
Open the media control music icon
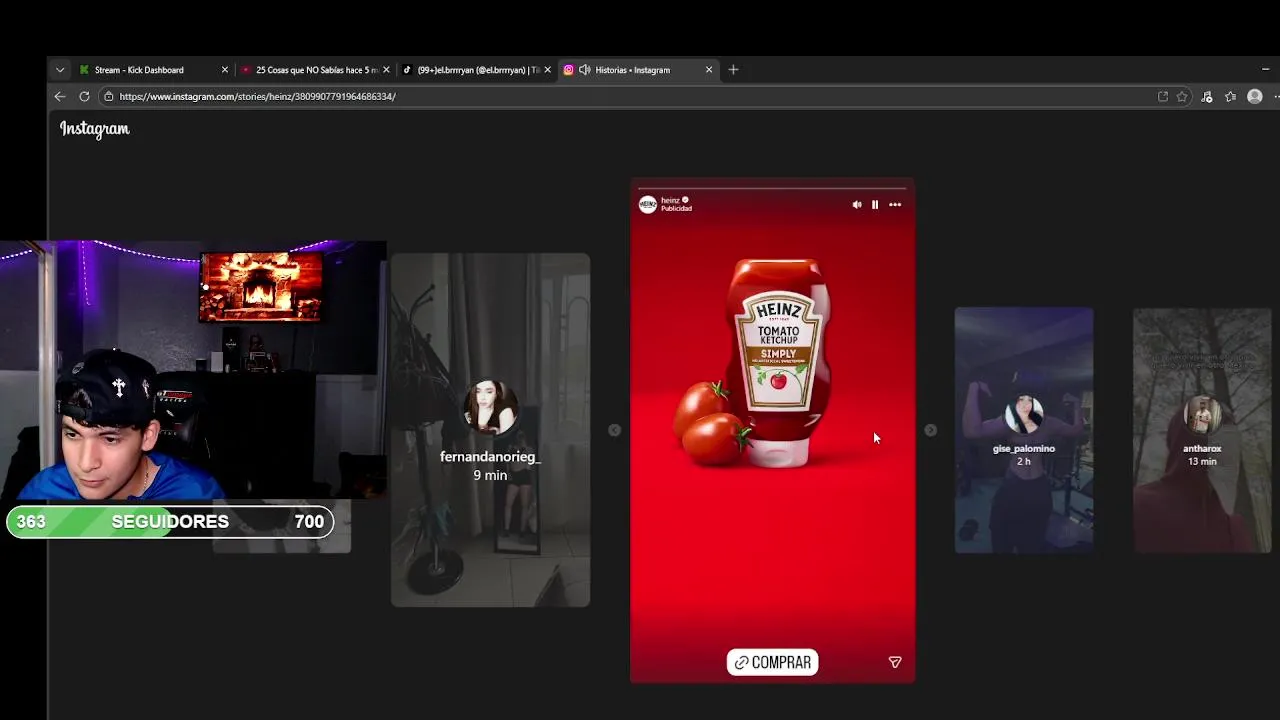coord(1206,97)
